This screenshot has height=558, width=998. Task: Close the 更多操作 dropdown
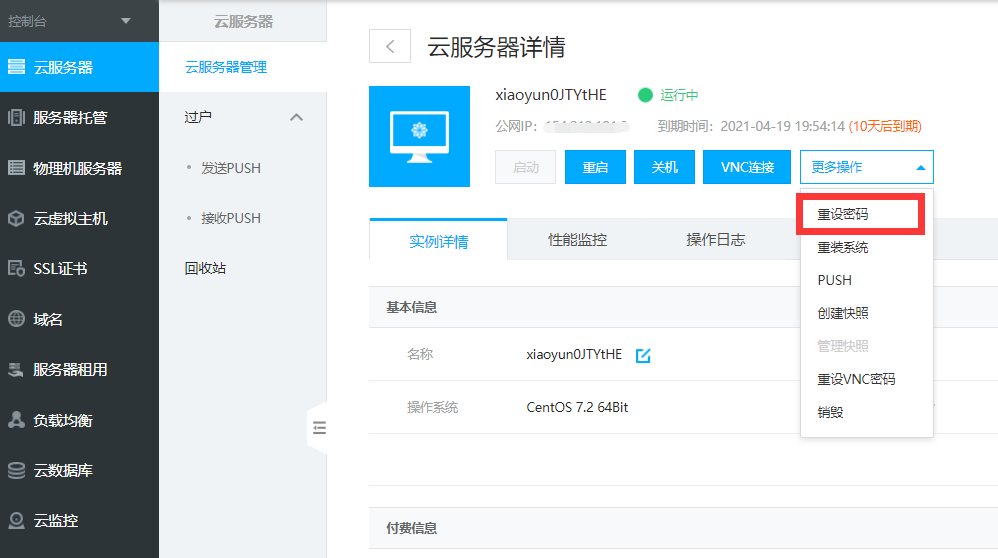867,167
